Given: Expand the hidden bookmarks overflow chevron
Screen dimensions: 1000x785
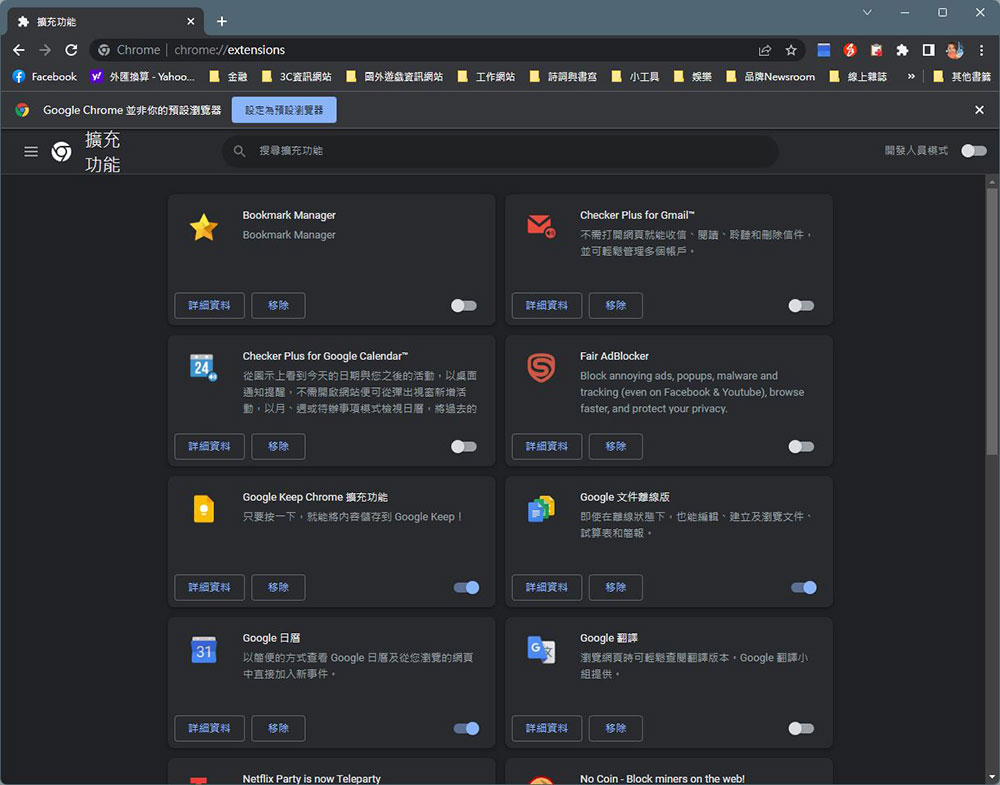Looking at the screenshot, I should (x=911, y=77).
